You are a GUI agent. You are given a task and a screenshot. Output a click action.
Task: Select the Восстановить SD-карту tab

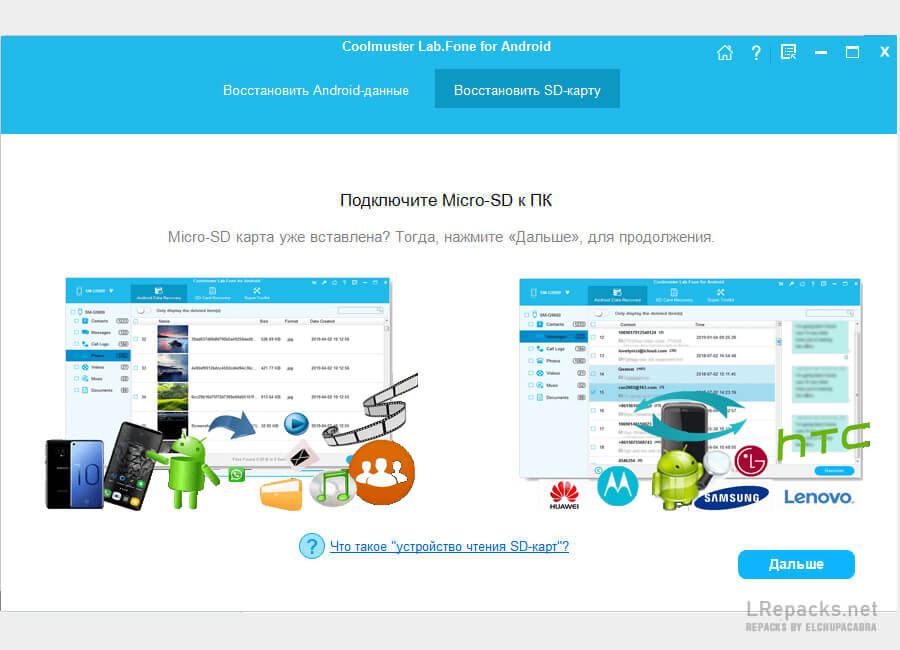527,89
